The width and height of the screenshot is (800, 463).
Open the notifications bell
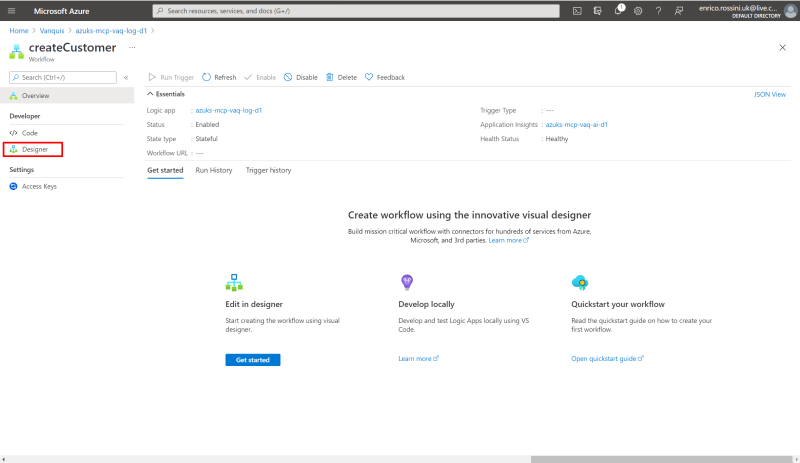[618, 10]
